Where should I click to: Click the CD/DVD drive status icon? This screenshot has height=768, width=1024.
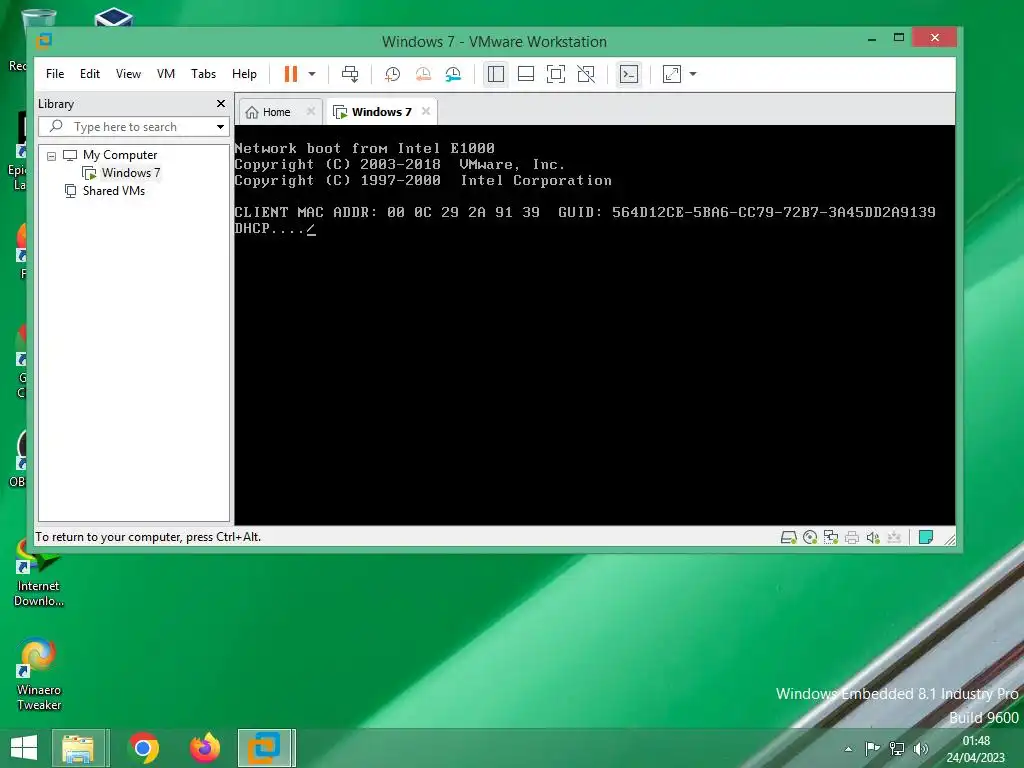point(810,537)
